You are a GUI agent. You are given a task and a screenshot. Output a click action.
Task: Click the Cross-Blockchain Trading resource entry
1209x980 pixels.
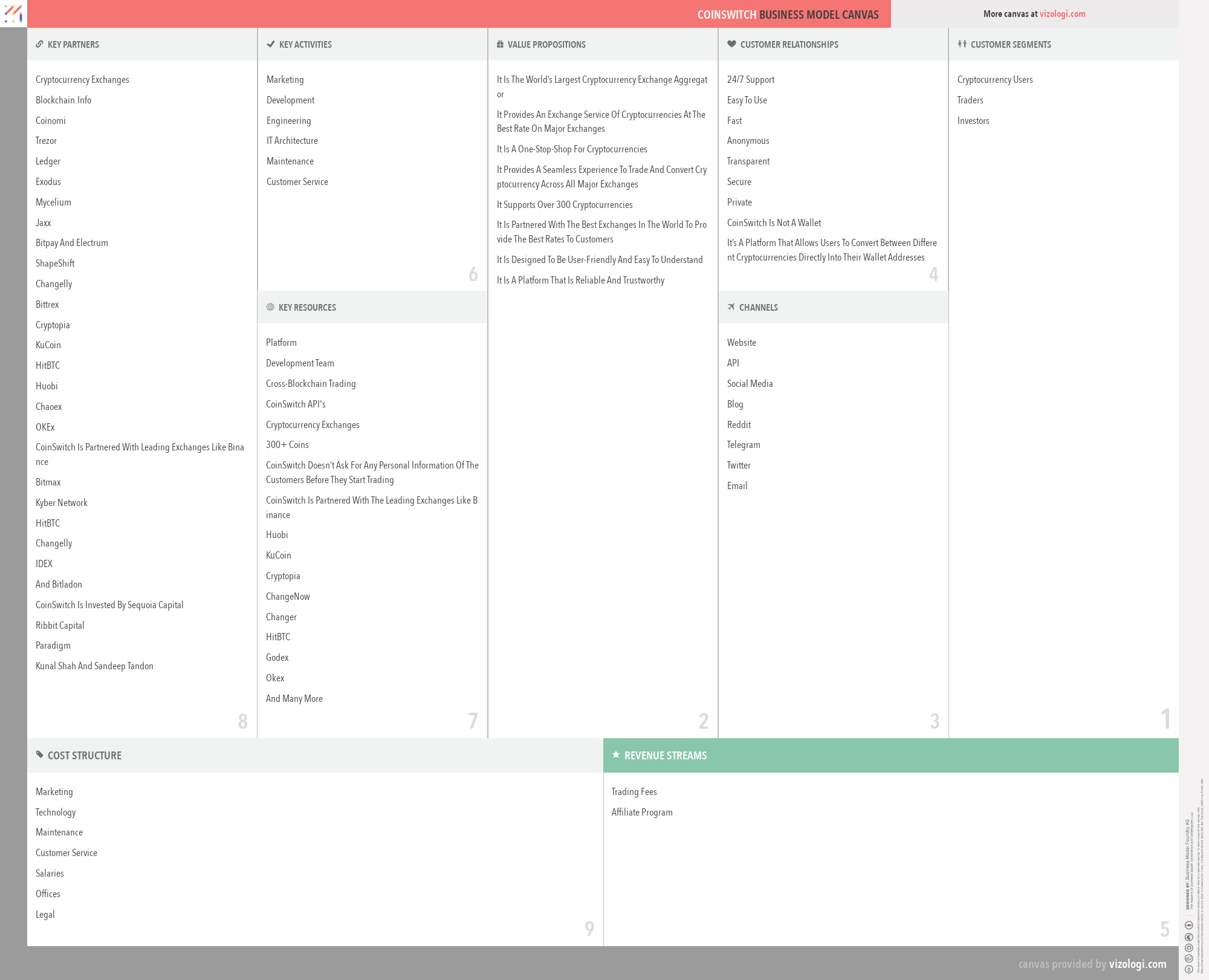tap(310, 384)
